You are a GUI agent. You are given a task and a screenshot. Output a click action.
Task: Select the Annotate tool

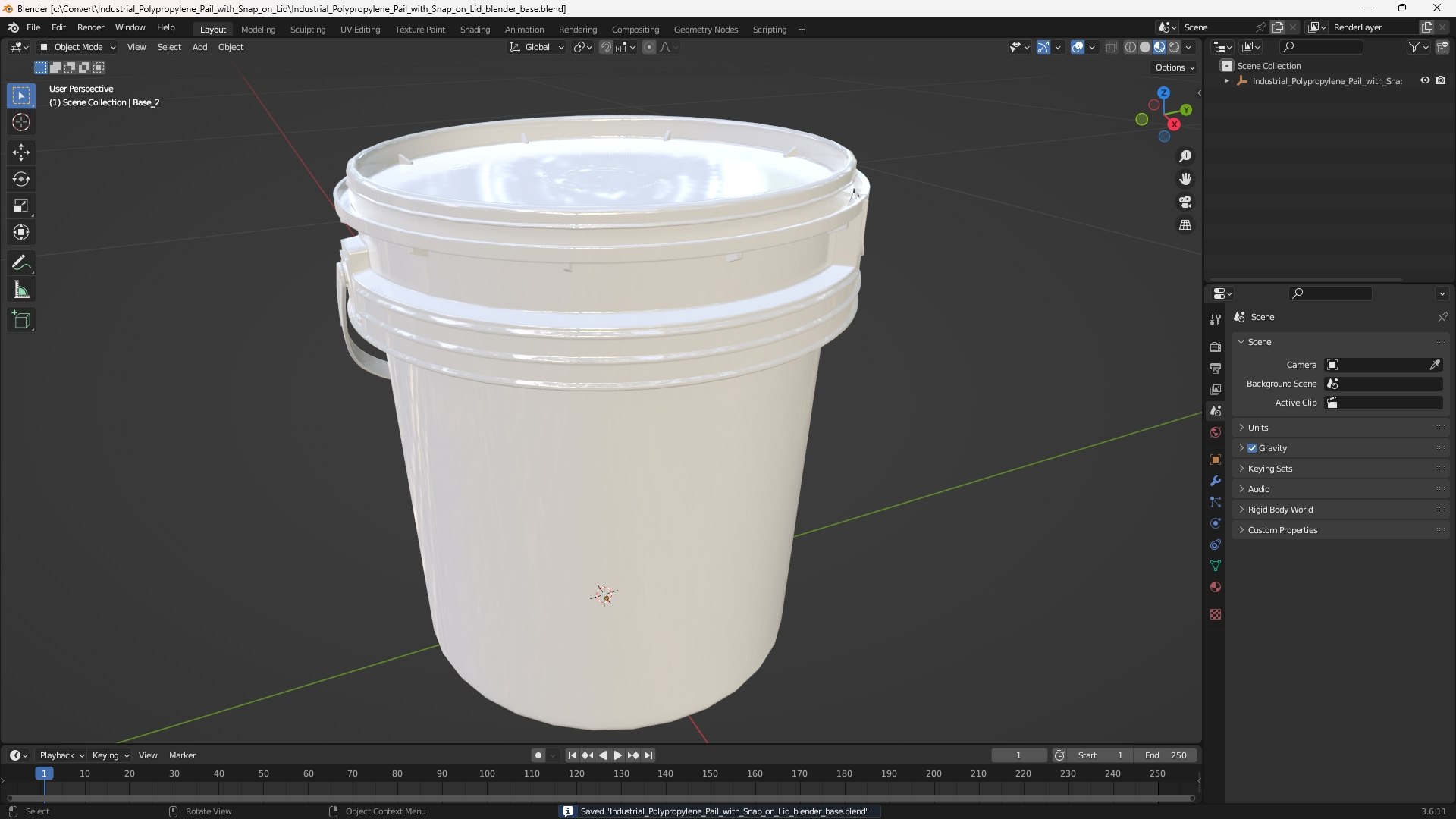tap(21, 263)
